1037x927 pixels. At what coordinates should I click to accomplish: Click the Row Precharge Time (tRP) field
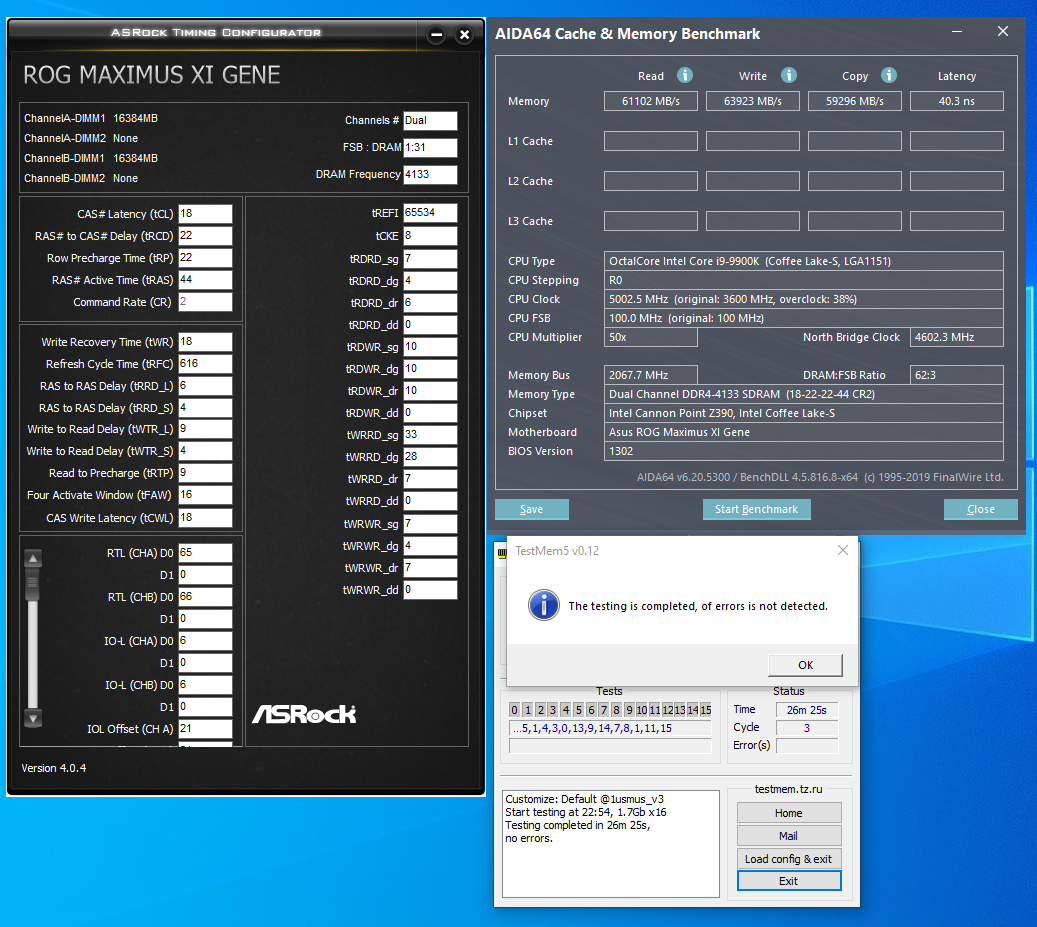coord(206,258)
